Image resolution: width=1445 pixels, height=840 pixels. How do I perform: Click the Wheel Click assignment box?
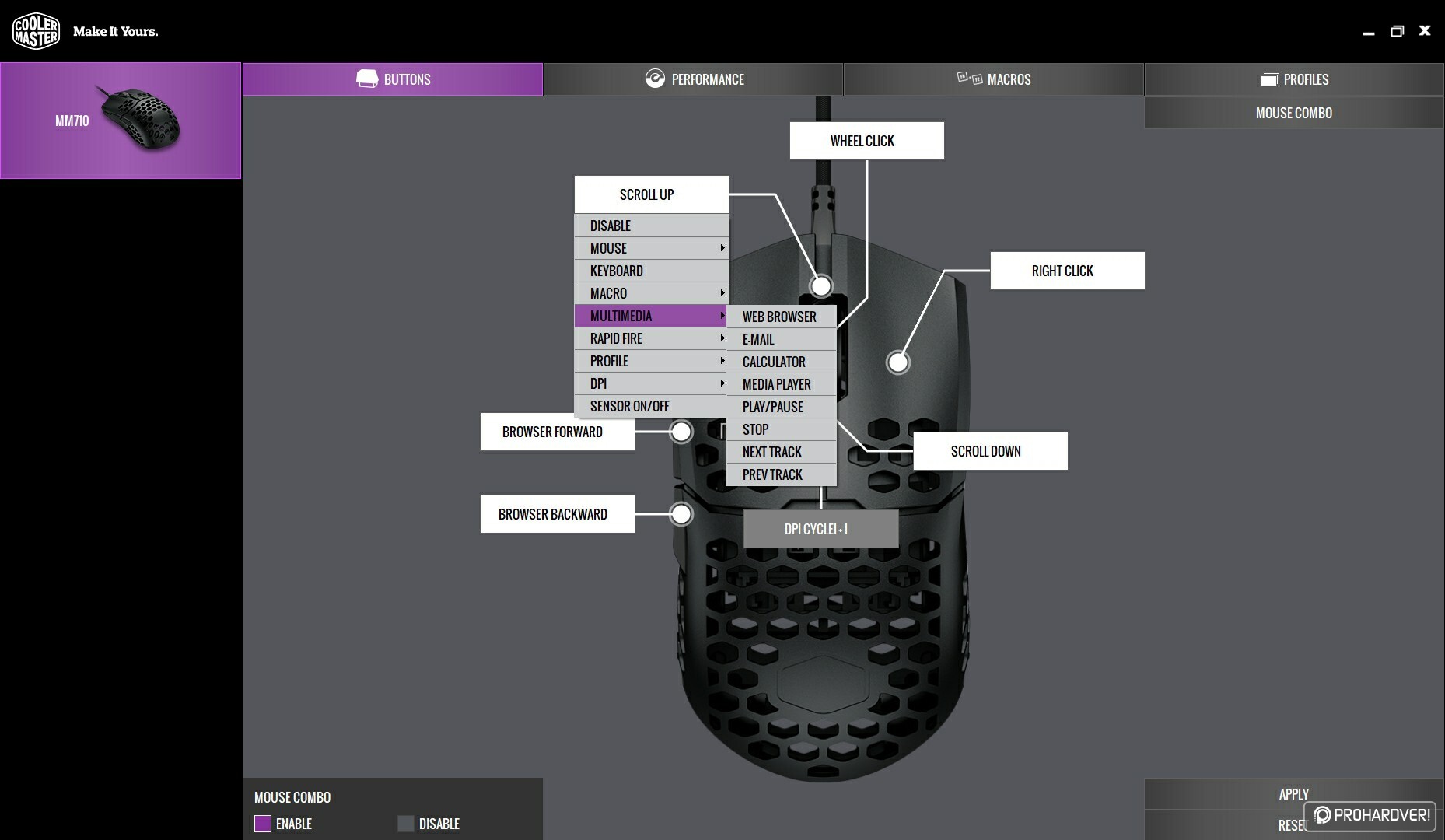click(867, 141)
